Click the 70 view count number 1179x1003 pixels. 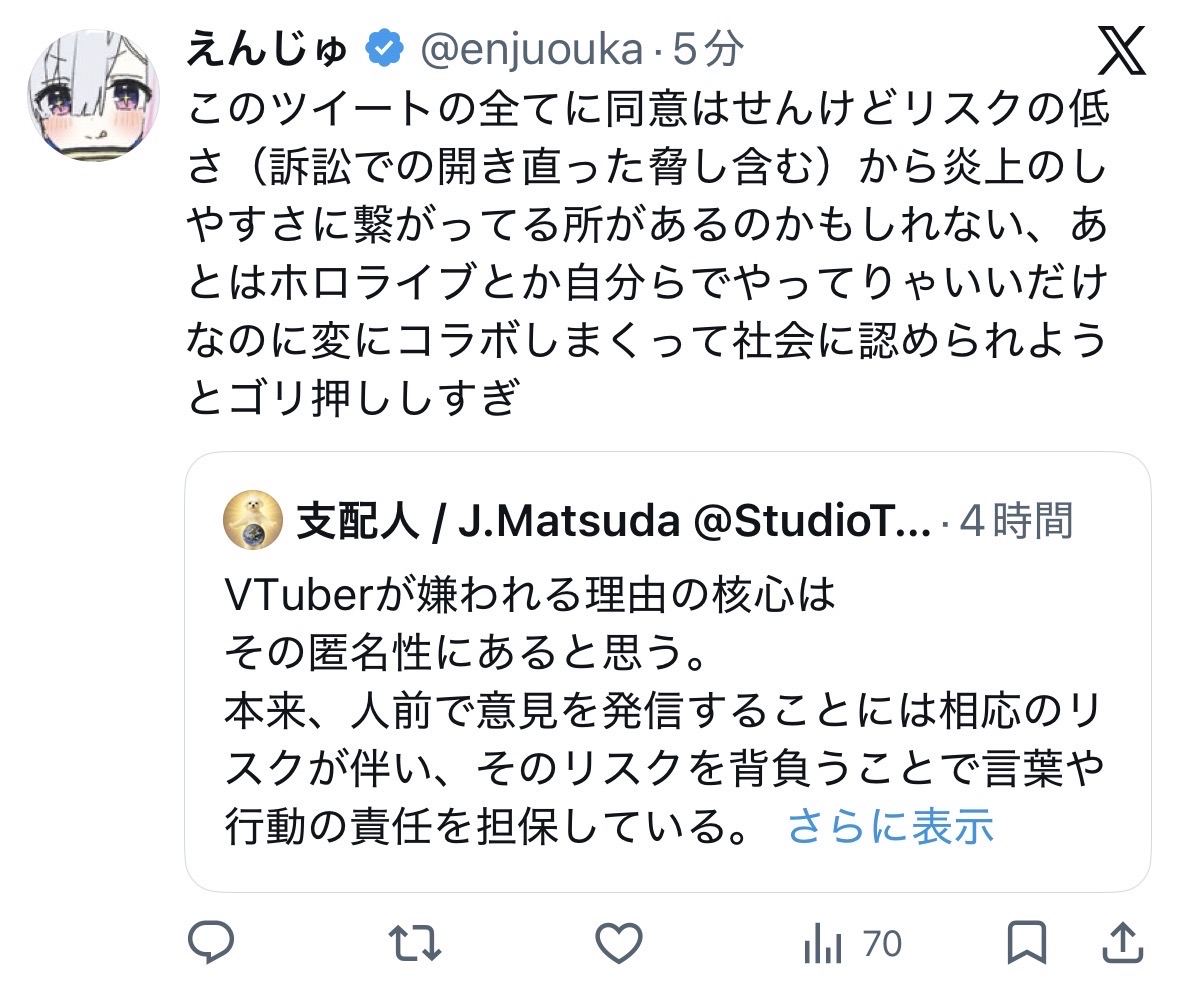pyautogui.click(x=882, y=943)
